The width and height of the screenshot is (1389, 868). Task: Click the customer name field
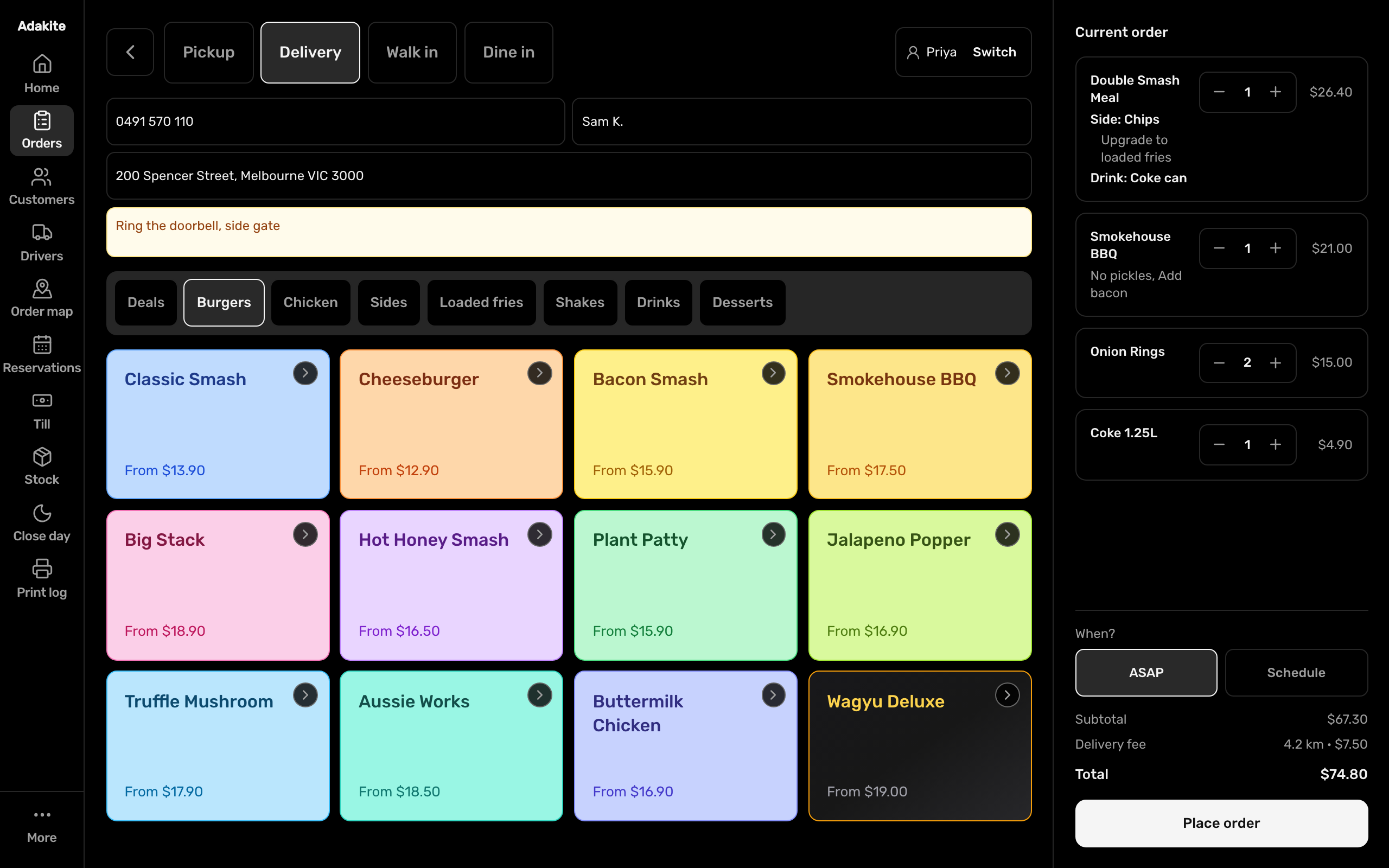pos(802,121)
